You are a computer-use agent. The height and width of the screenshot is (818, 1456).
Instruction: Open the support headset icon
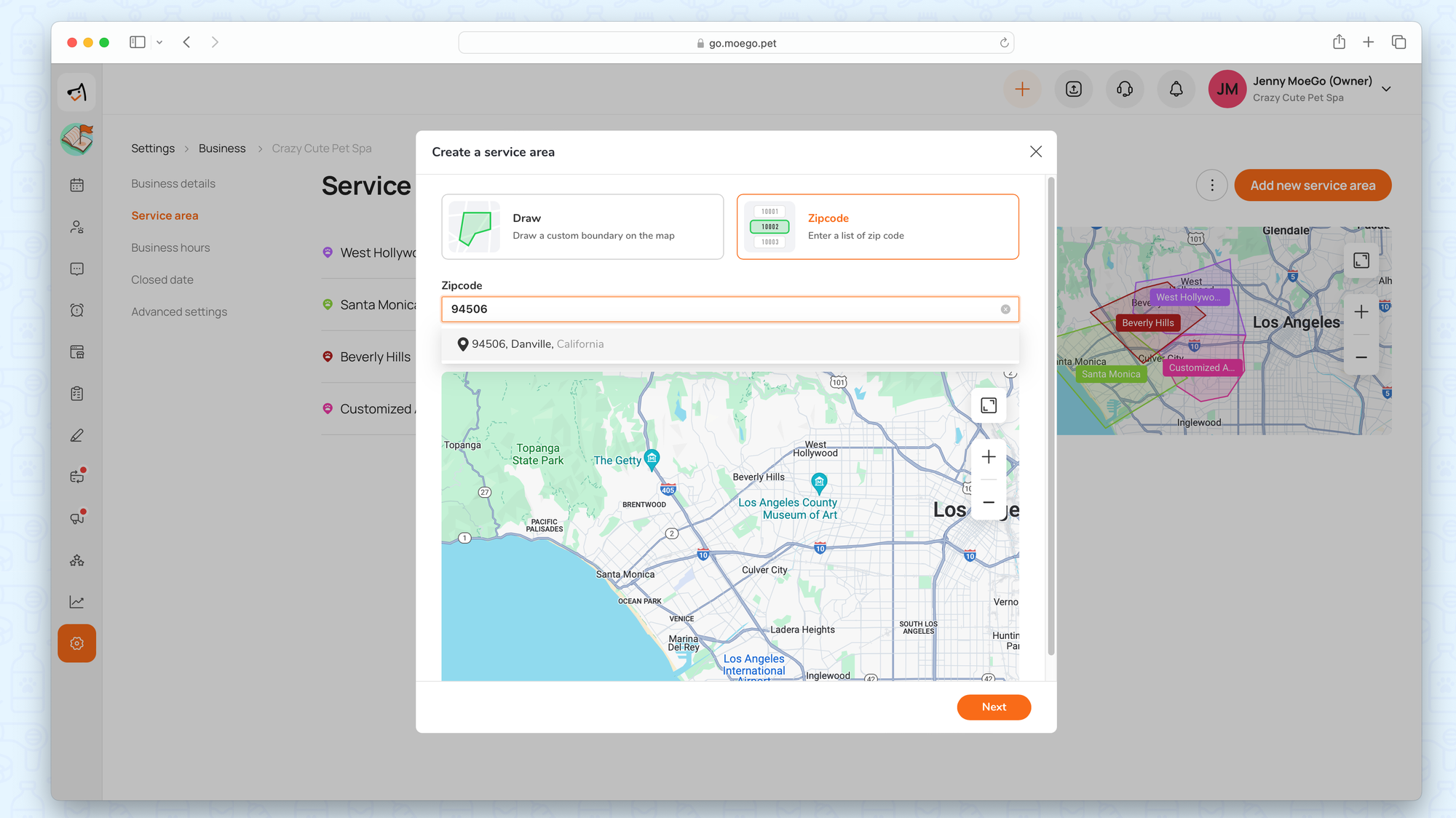pos(1125,89)
